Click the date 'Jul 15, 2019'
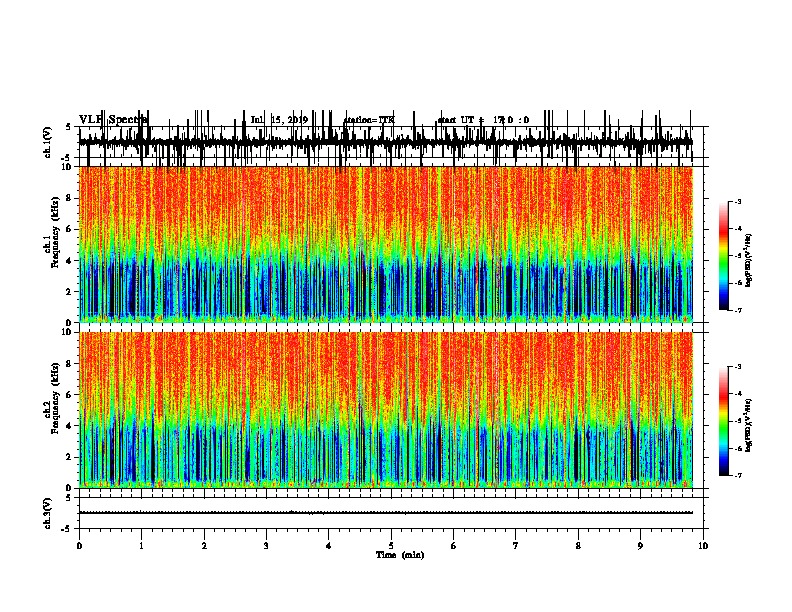Image resolution: width=792 pixels, height=612 pixels. click(279, 120)
